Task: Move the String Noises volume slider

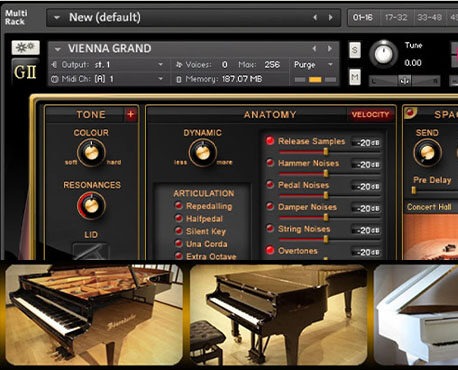Action: 326,239
